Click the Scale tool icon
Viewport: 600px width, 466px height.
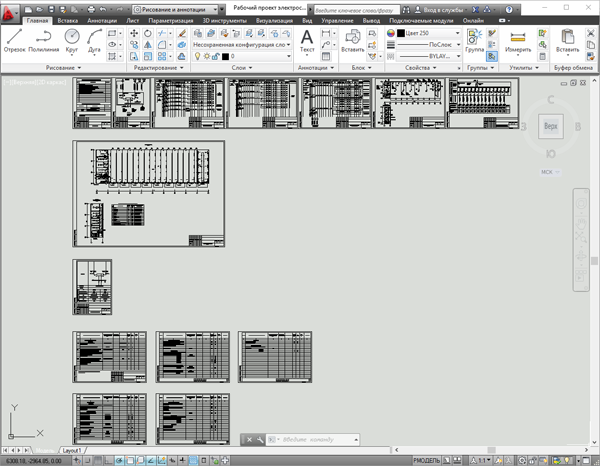click(148, 57)
